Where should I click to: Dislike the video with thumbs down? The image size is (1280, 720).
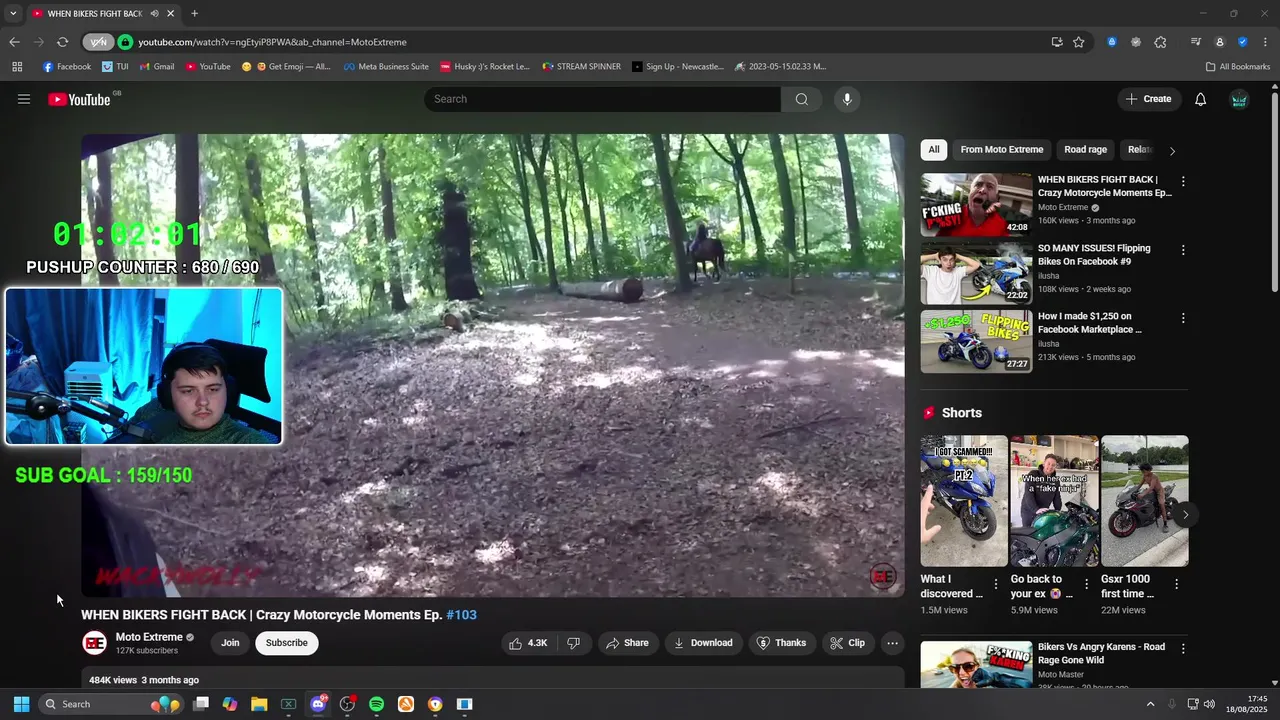pos(574,643)
